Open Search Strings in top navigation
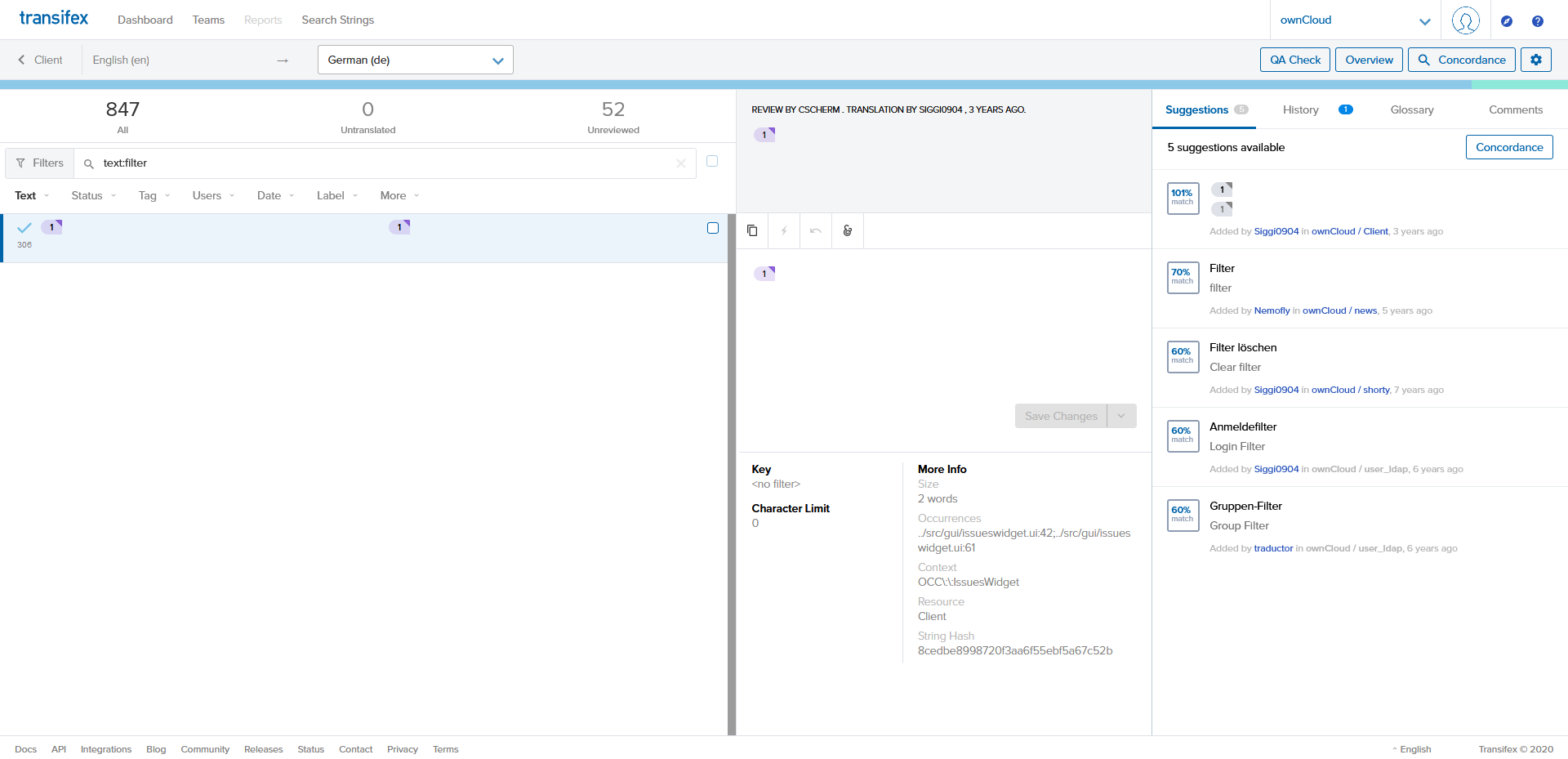The height and width of the screenshot is (759, 1568). 338,20
